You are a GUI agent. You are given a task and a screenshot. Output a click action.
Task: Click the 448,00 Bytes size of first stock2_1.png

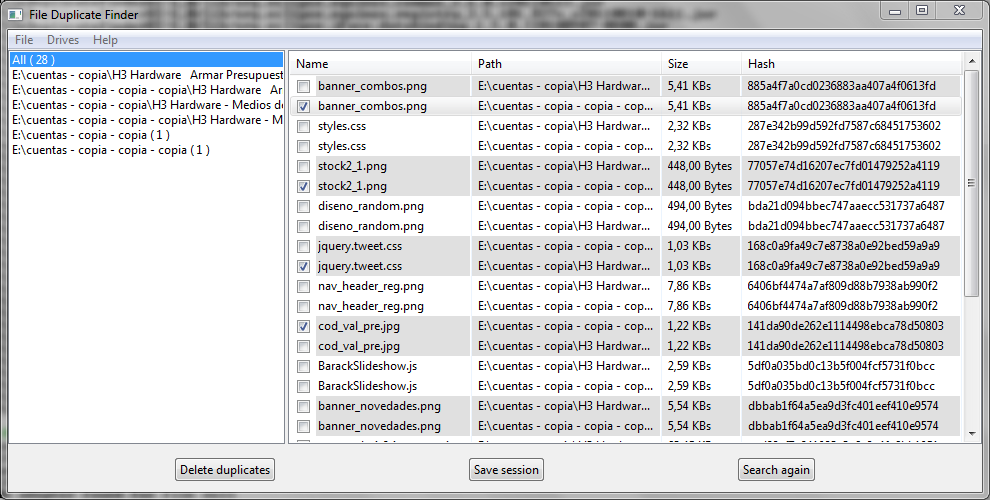click(x=700, y=166)
